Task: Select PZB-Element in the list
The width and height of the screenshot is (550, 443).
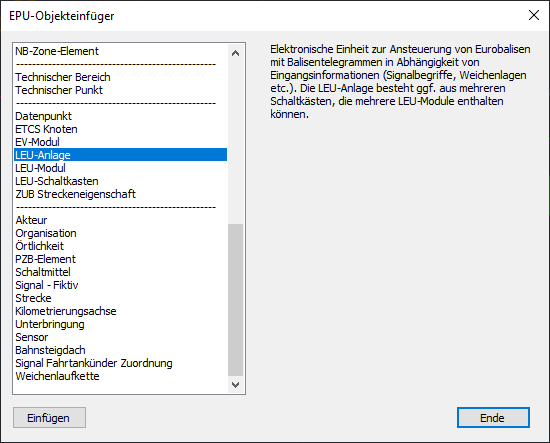Action: [x=121, y=259]
